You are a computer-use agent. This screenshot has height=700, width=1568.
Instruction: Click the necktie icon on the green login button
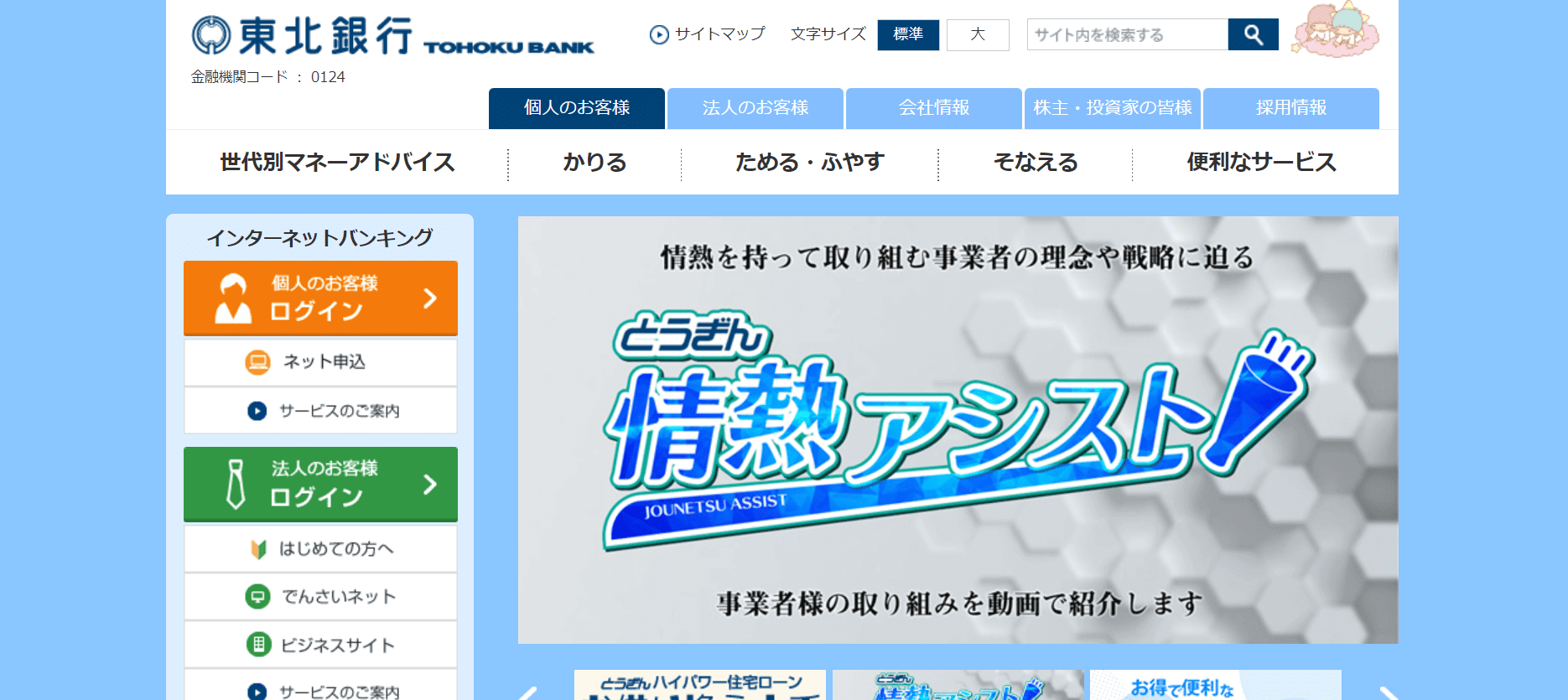pos(236,484)
